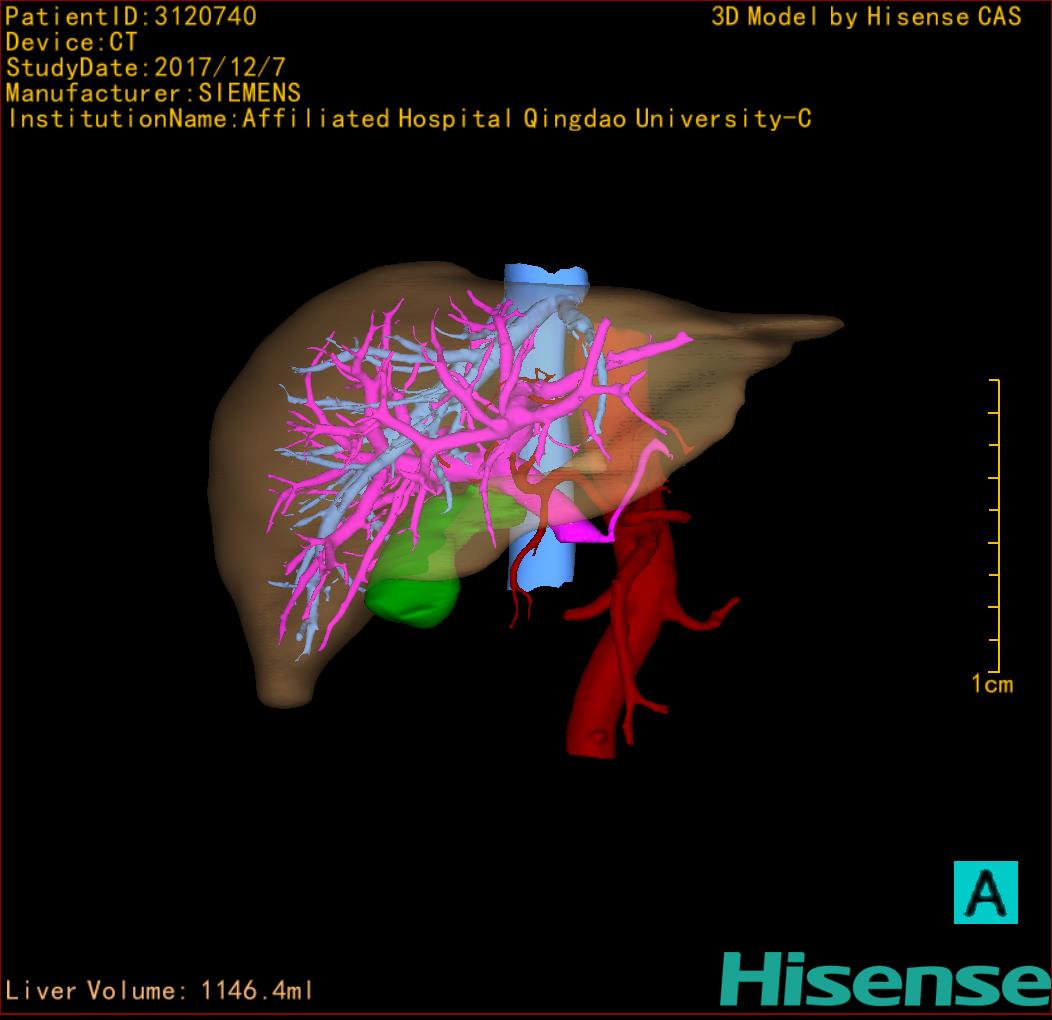
Task: Click 'Liver Volume: 1146.4ml' text
Action: point(159,990)
